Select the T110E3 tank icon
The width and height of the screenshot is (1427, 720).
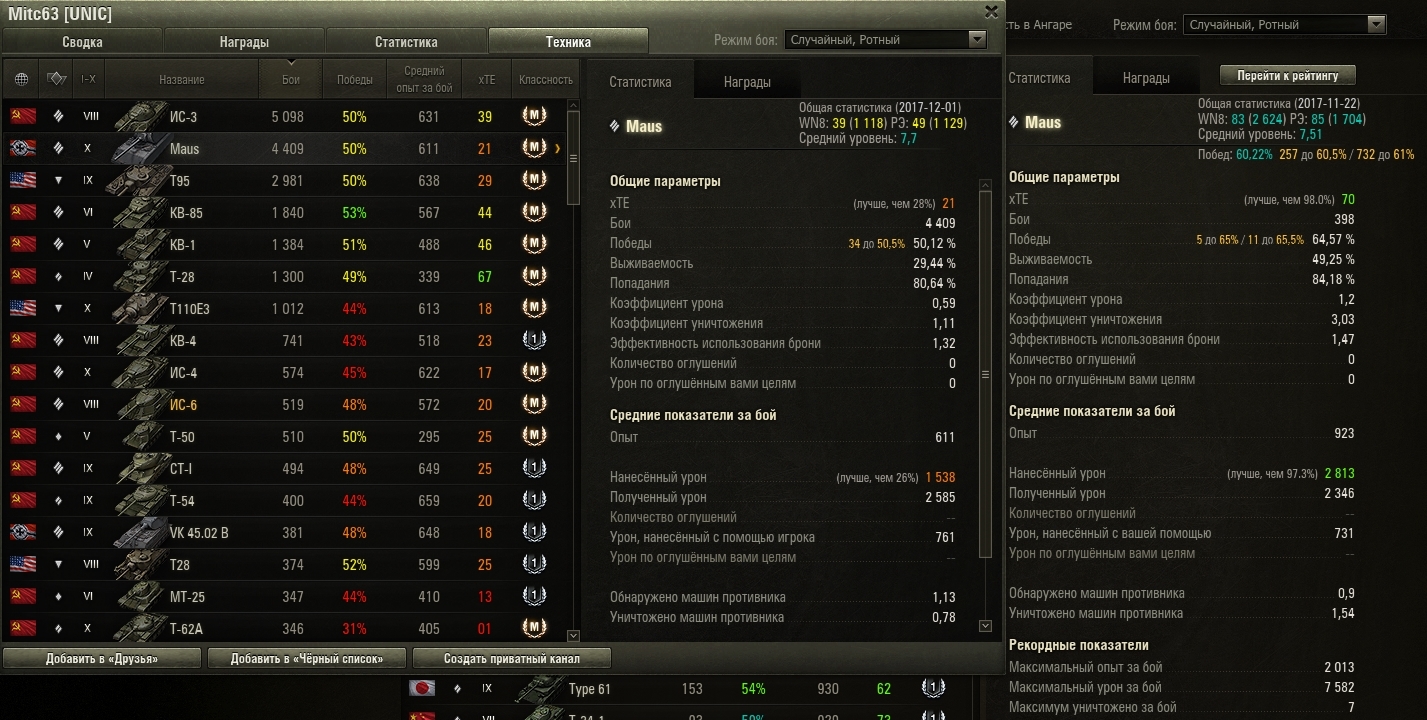click(x=138, y=308)
